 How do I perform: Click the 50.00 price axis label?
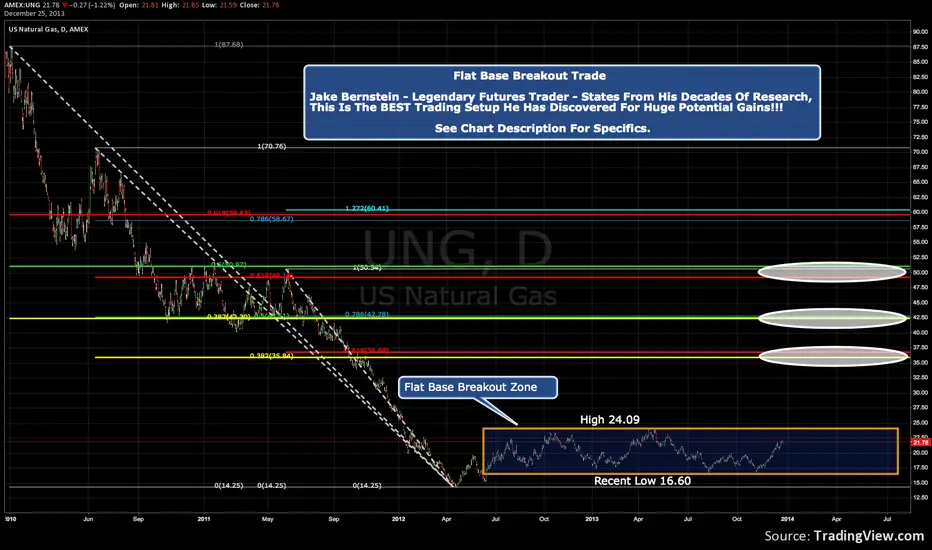(x=920, y=272)
